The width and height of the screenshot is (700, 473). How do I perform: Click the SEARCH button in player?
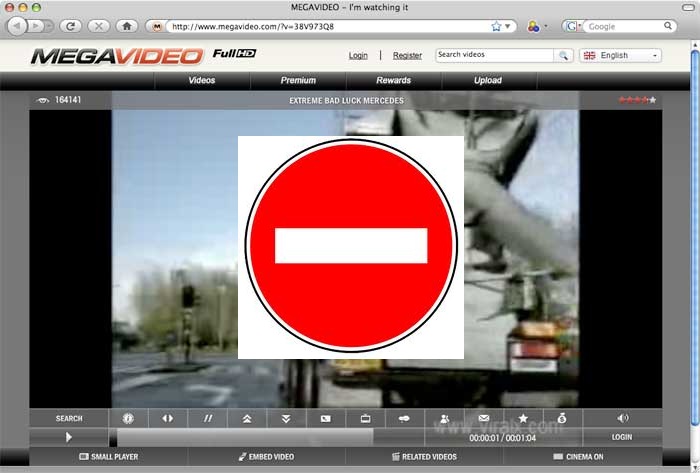(69, 419)
